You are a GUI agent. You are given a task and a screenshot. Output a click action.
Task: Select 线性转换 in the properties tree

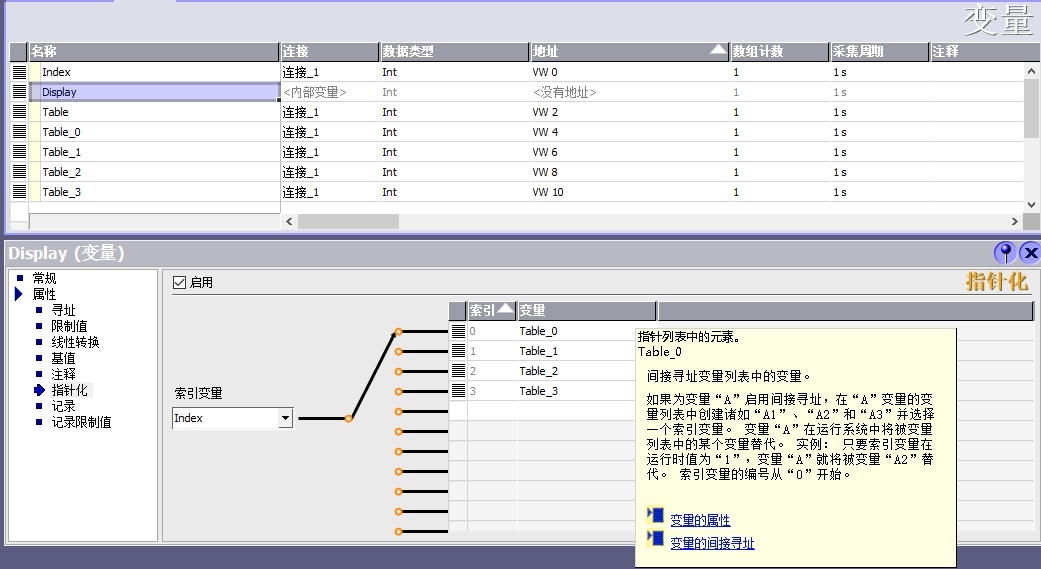[x=75, y=342]
